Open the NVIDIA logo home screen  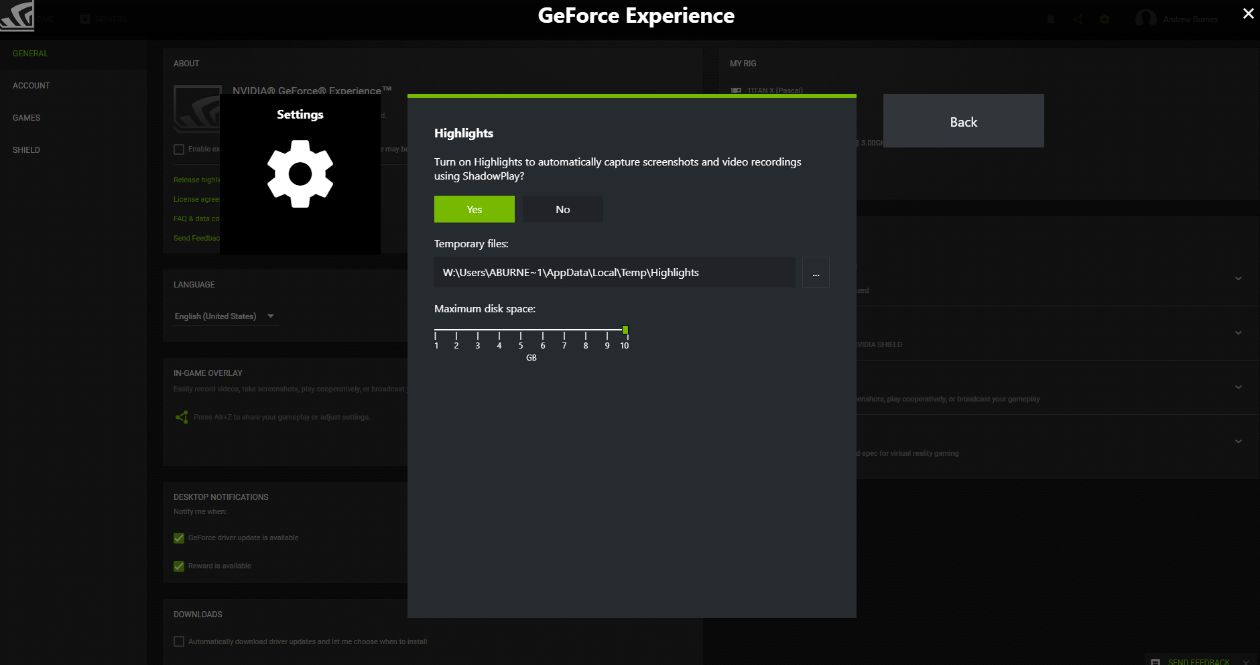(17, 17)
